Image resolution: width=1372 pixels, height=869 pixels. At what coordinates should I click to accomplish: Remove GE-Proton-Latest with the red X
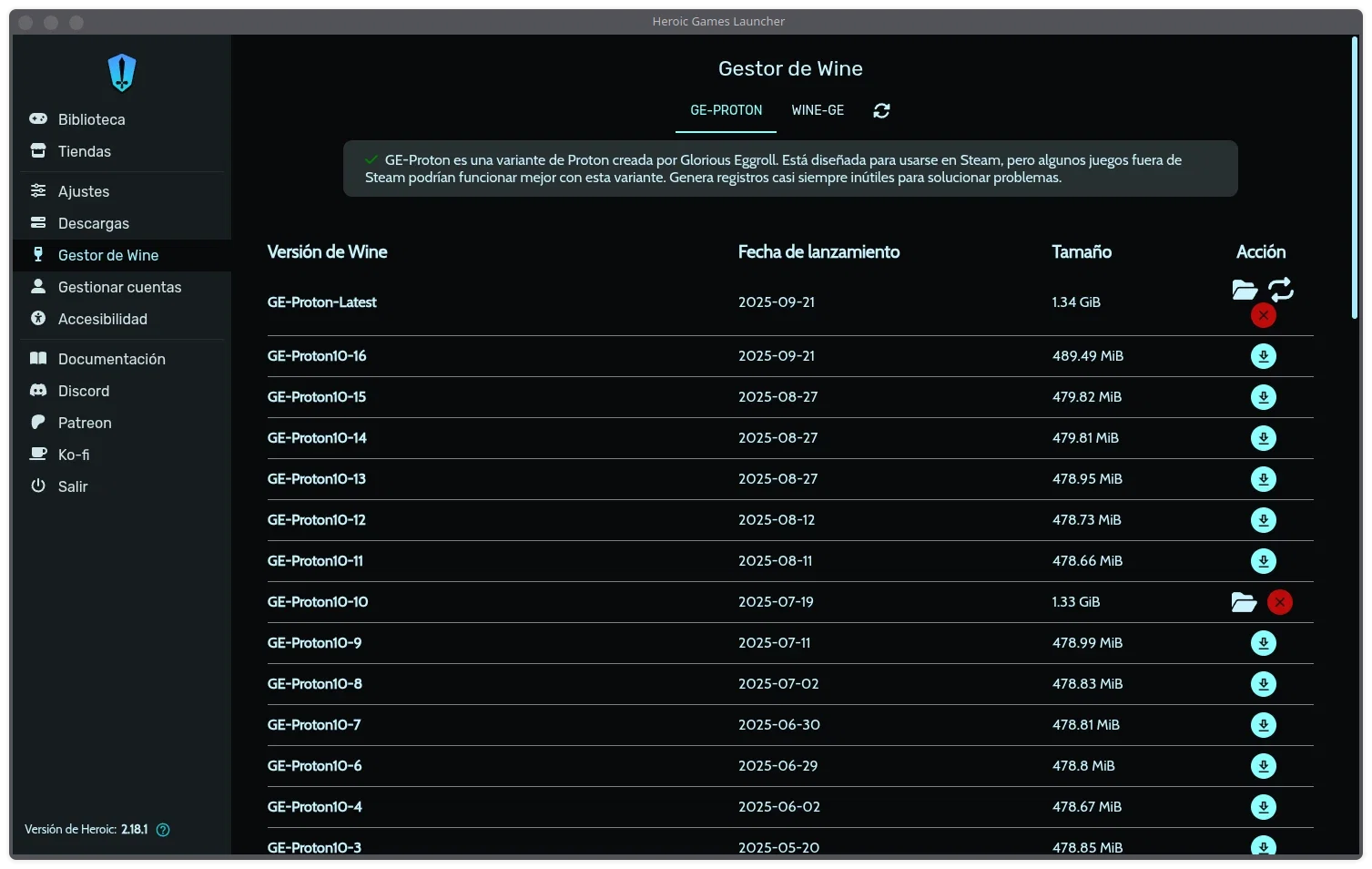pos(1263,315)
